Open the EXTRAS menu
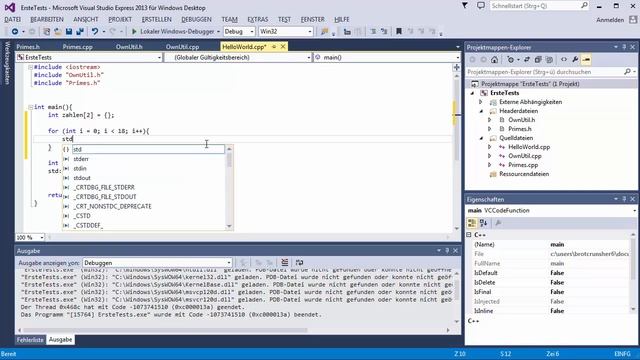Screen dimensions: 640x360 [258, 20]
